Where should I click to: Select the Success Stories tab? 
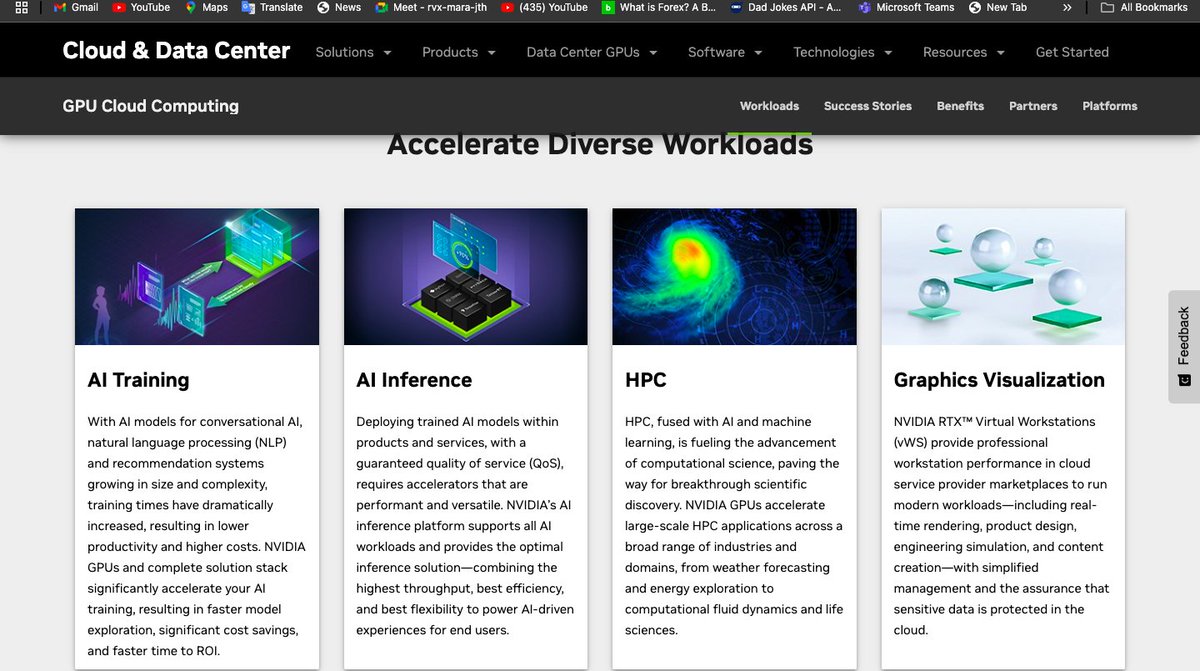tap(868, 106)
